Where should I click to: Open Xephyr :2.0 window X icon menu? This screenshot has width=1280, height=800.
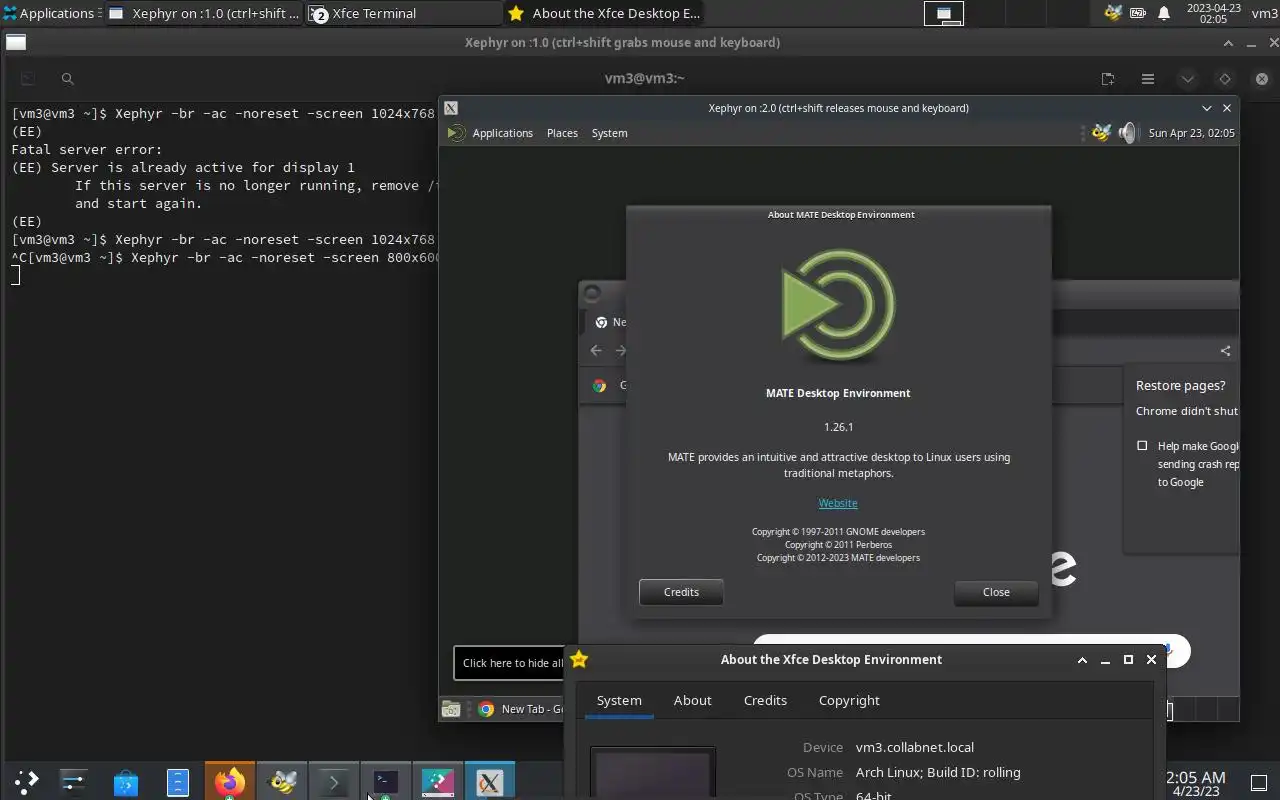(451, 108)
